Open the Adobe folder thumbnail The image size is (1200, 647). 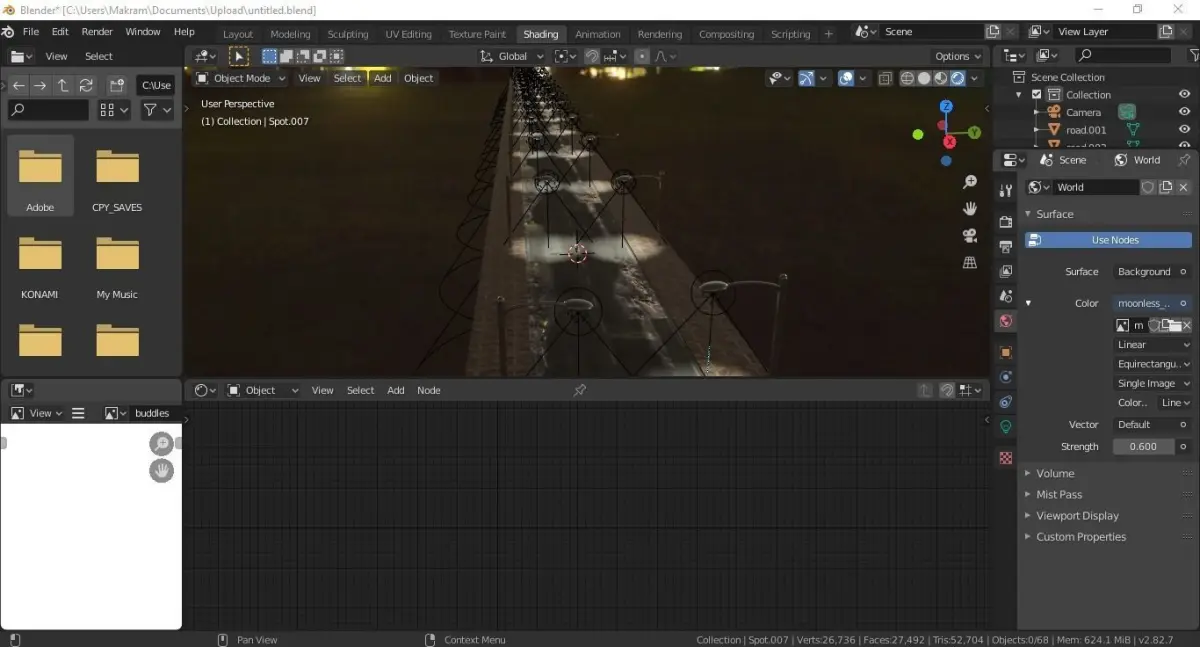coord(40,175)
